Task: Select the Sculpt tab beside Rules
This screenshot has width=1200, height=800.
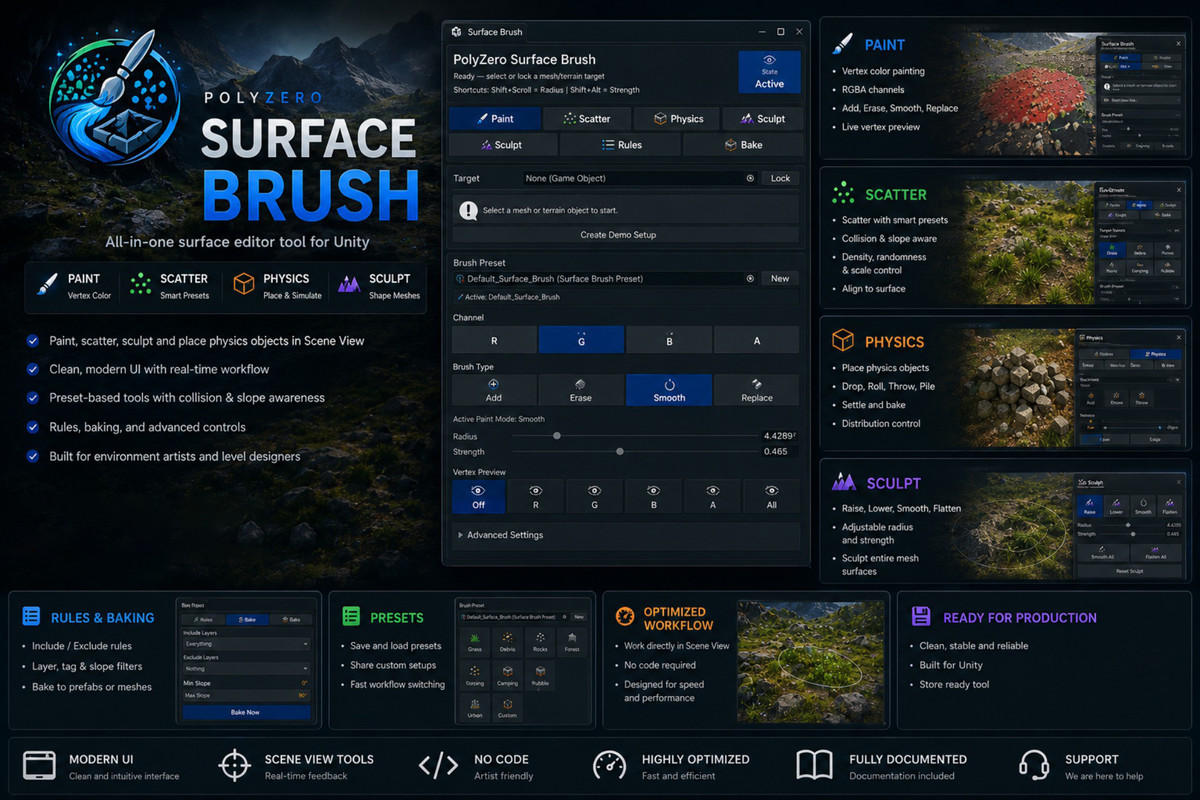Action: coord(503,145)
